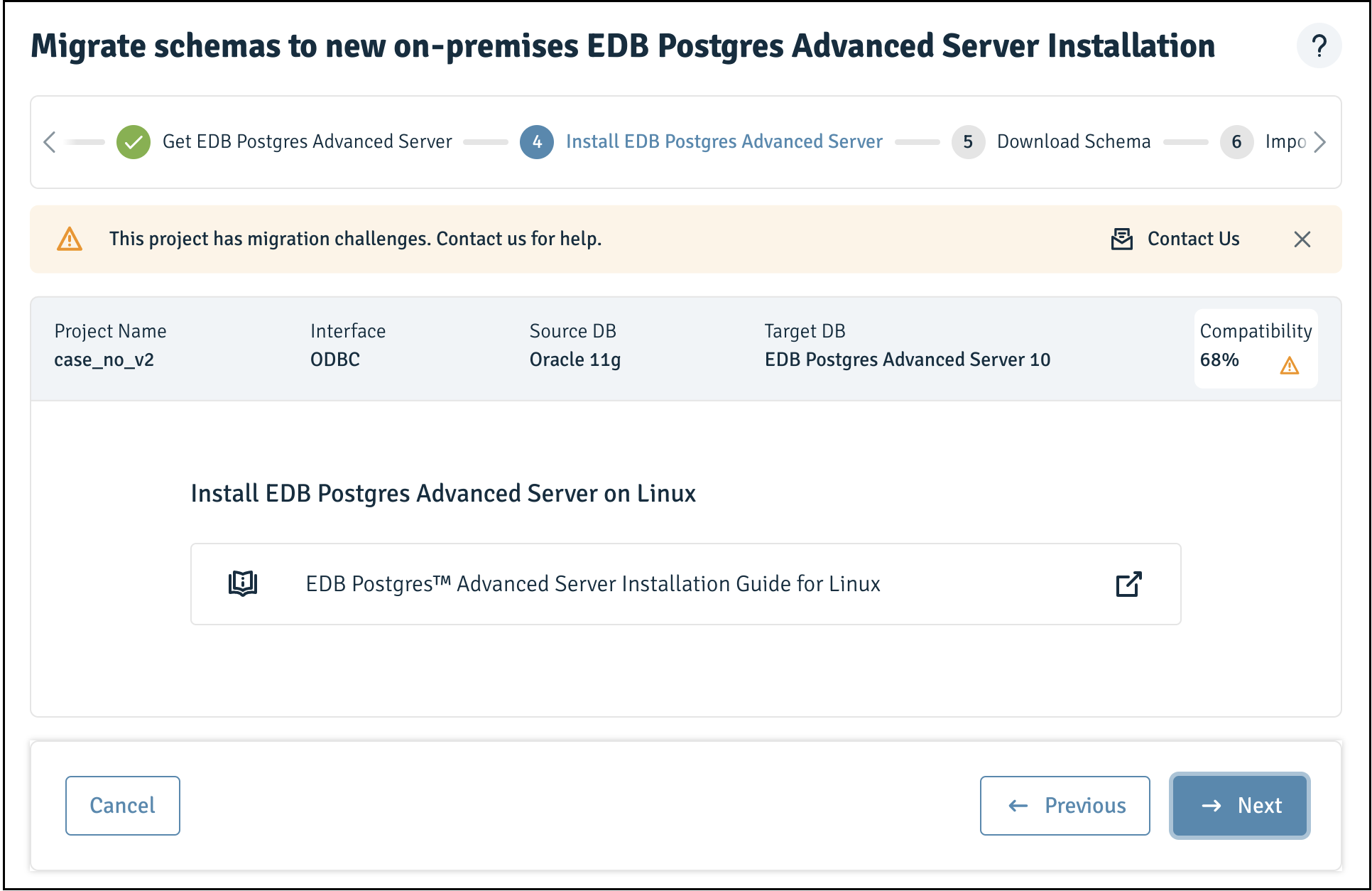Select the Install EDB Postgres Advanced Server step
The width and height of the screenshot is (1372, 891).
(x=724, y=141)
